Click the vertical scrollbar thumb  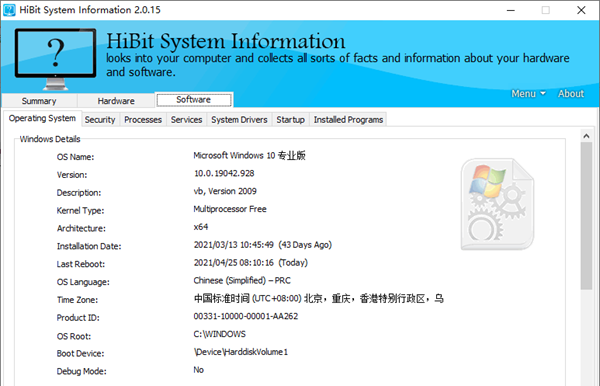586,216
